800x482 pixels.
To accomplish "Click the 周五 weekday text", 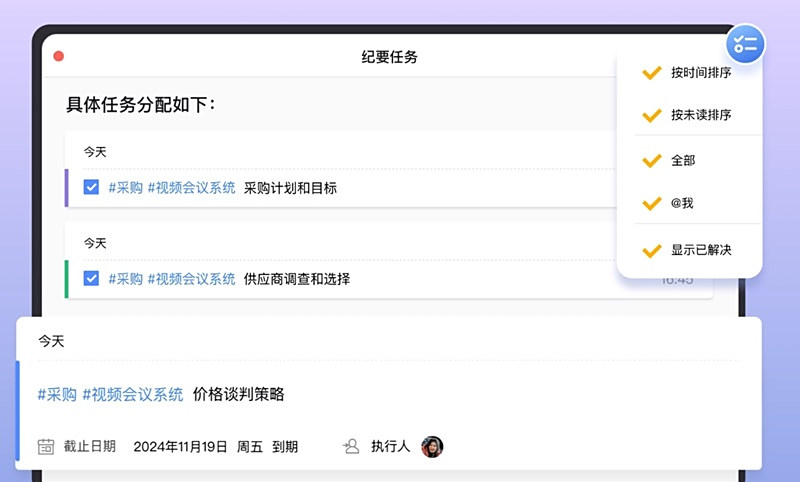I will click(x=249, y=447).
